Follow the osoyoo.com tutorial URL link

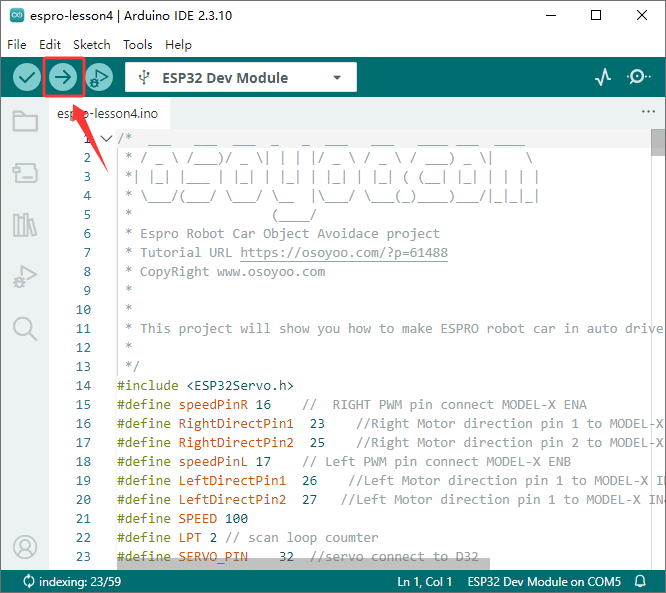click(344, 252)
